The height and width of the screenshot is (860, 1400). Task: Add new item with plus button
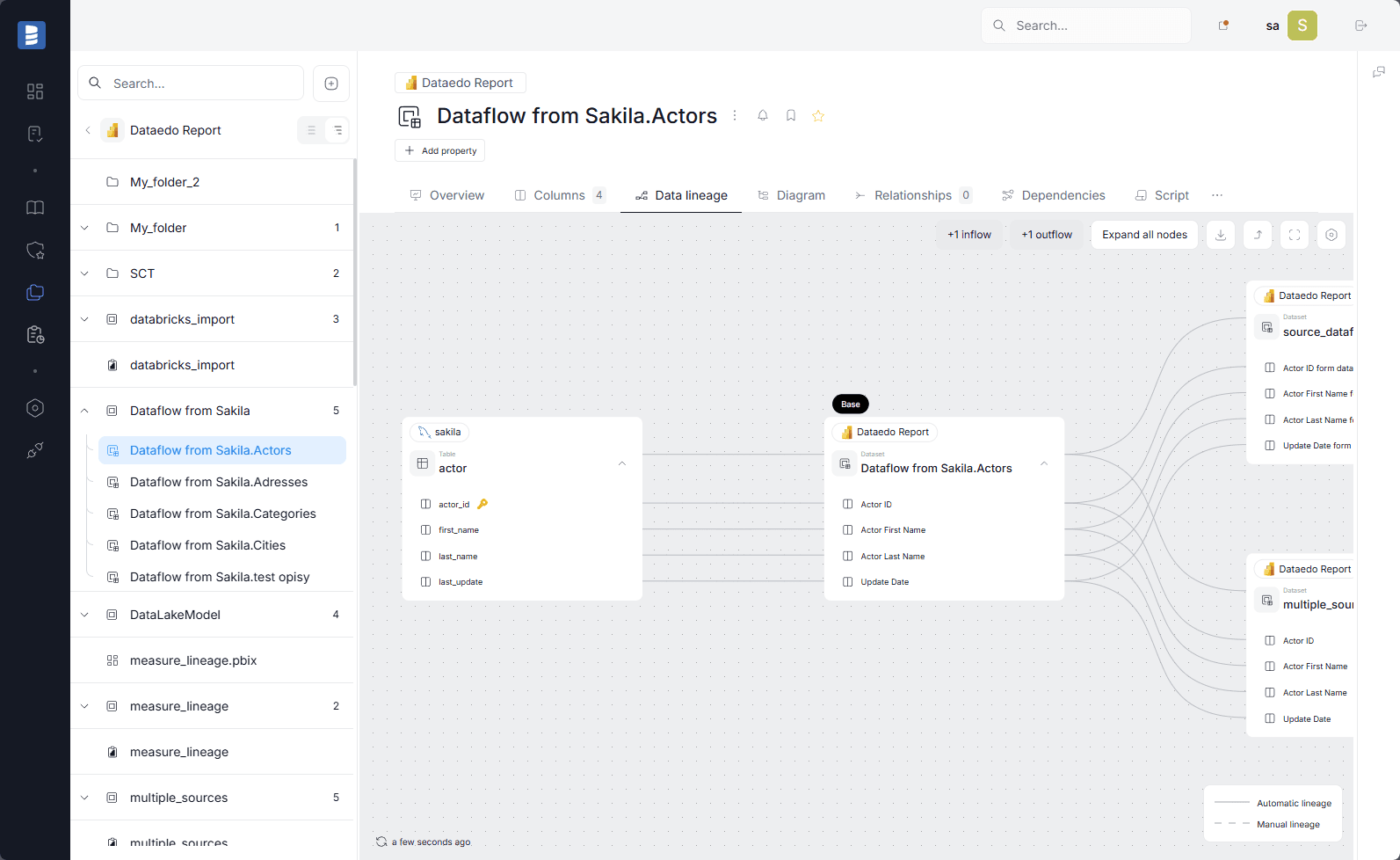331,84
